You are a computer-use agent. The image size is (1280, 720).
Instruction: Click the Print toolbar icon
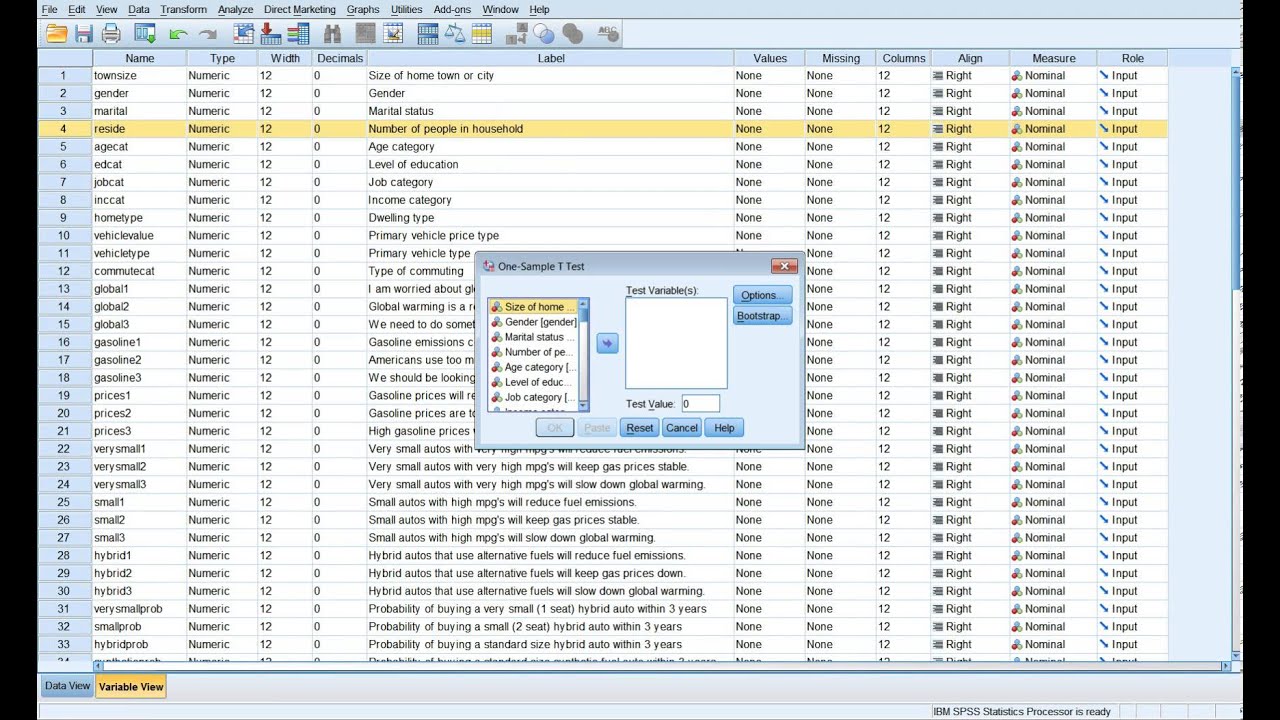point(111,34)
